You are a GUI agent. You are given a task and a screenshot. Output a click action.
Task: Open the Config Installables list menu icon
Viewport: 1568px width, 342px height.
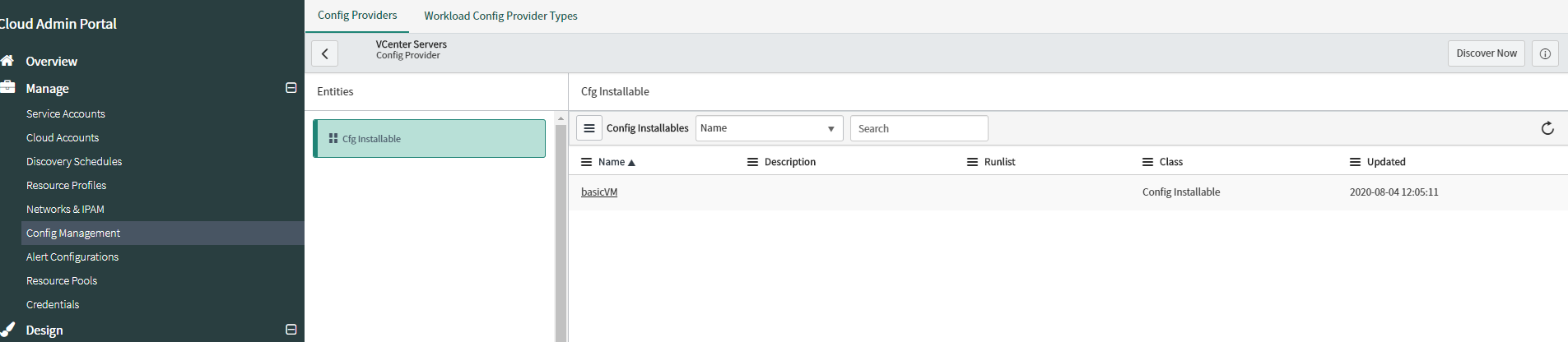pos(589,128)
